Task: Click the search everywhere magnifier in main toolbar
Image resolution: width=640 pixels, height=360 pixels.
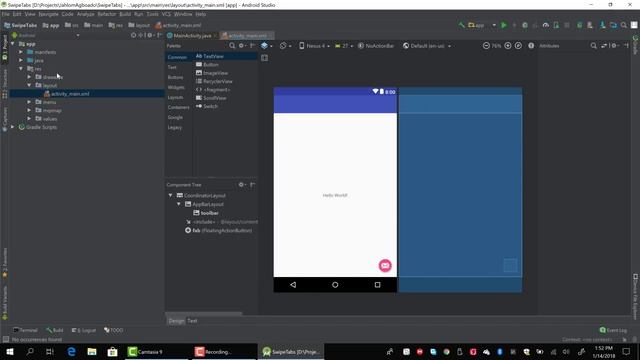Action: click(624, 25)
